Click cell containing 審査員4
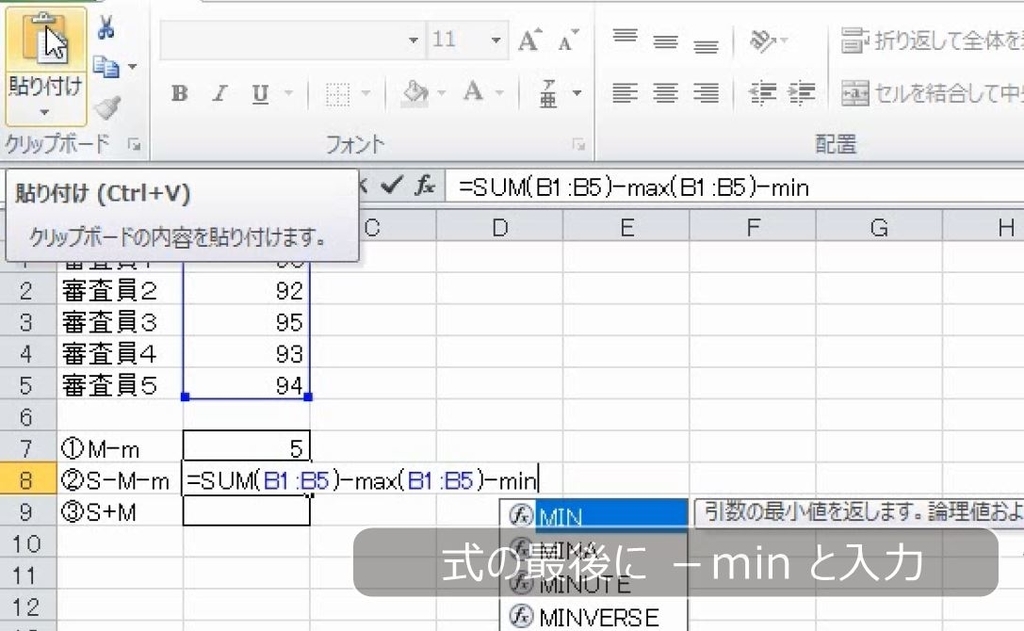Screen dimensions: 1024x631 pos(120,353)
